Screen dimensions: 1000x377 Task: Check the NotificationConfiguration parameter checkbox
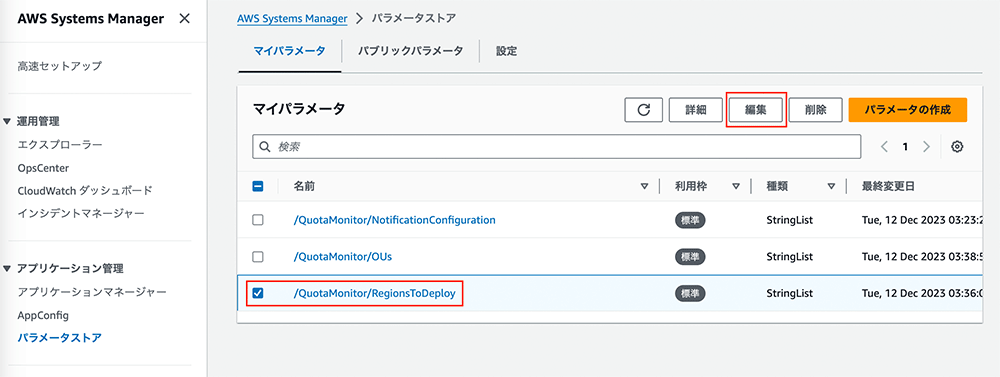(258, 220)
